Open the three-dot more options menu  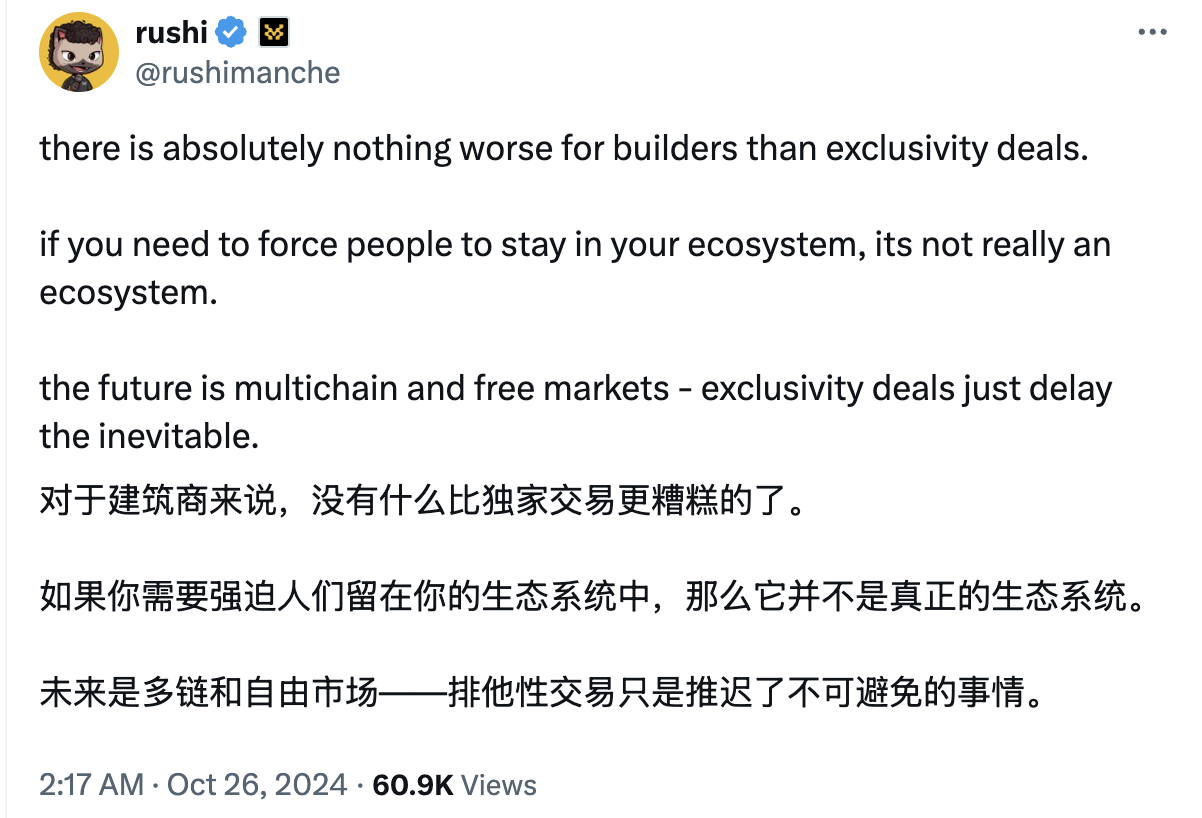click(1153, 33)
